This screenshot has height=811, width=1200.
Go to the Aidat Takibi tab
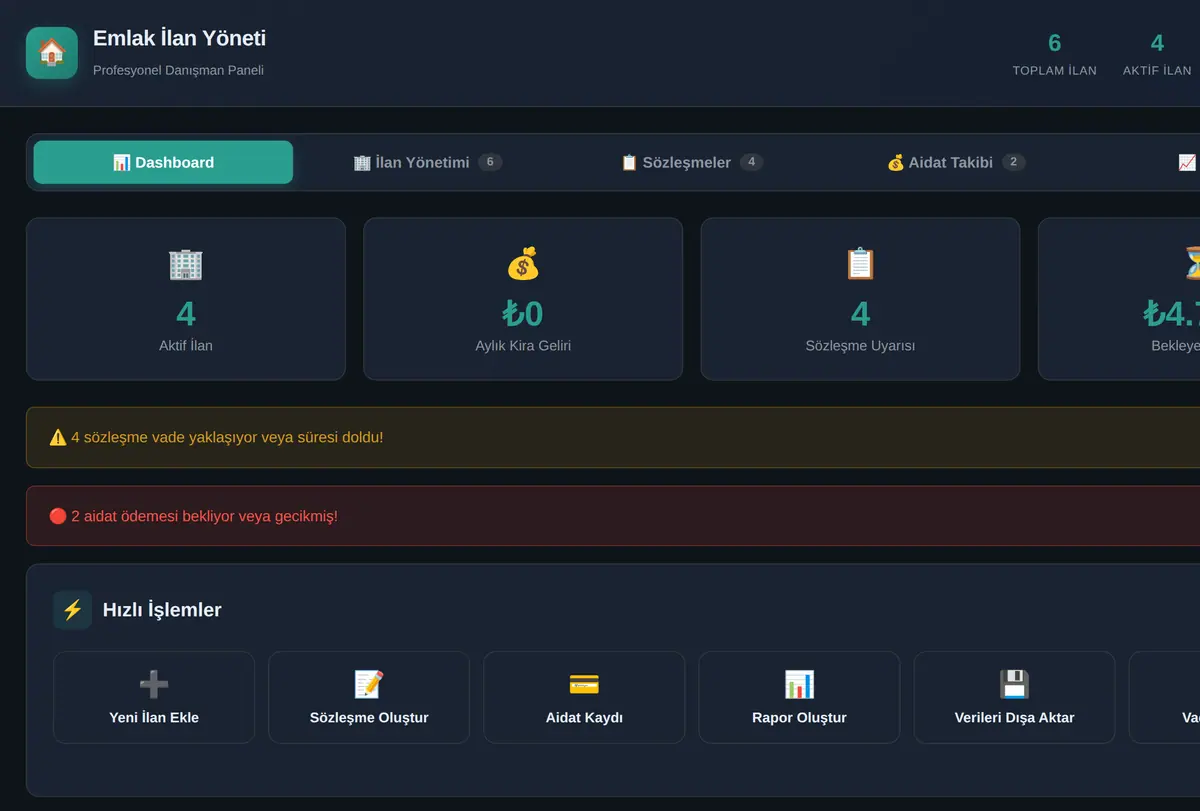click(x=956, y=162)
